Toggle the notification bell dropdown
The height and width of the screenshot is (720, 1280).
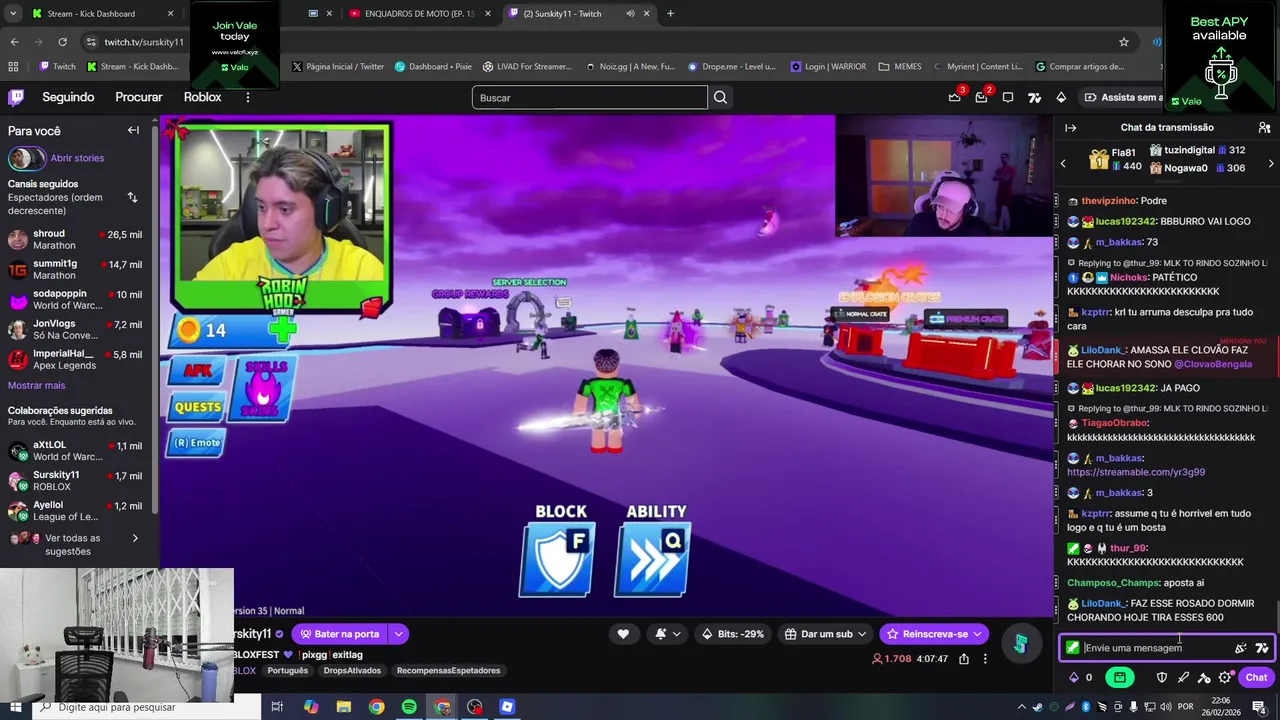coord(667,634)
